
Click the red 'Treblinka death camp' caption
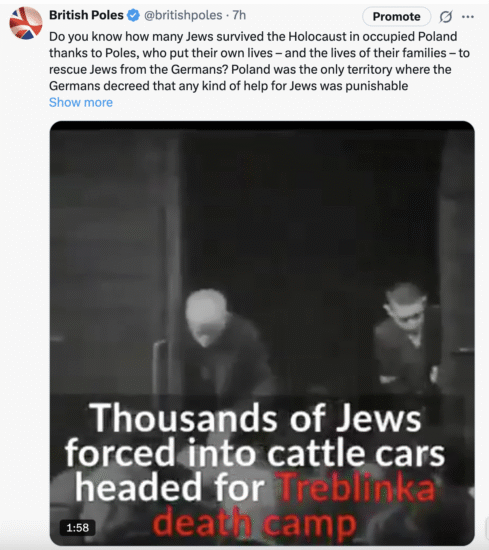(294, 506)
